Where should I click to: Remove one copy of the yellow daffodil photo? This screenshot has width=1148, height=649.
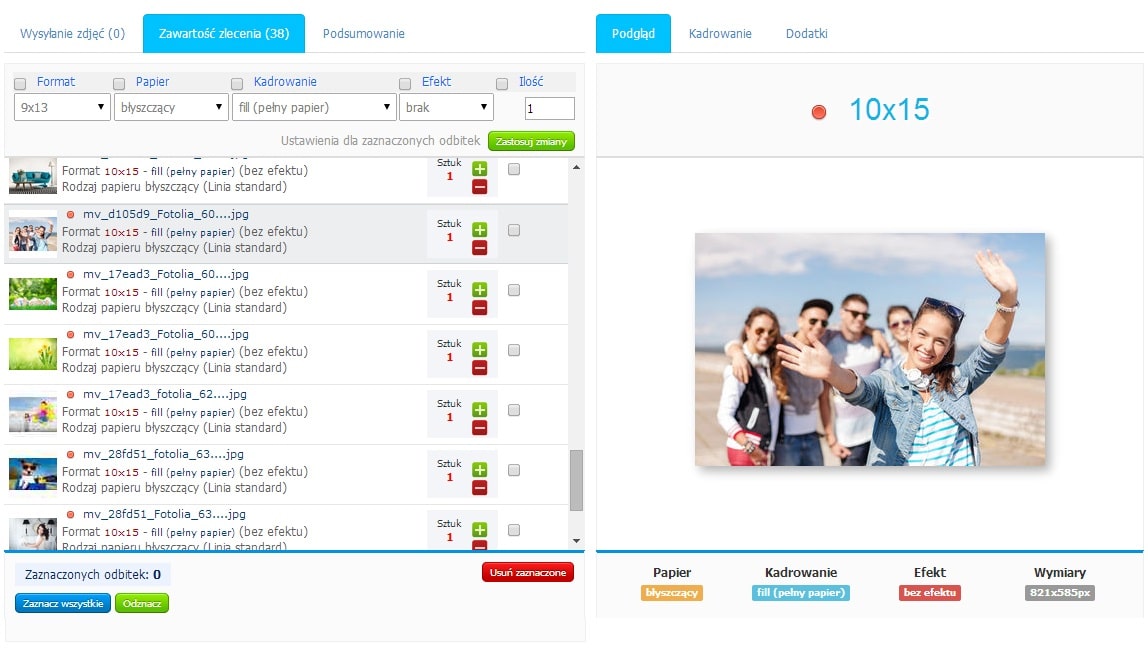point(480,368)
